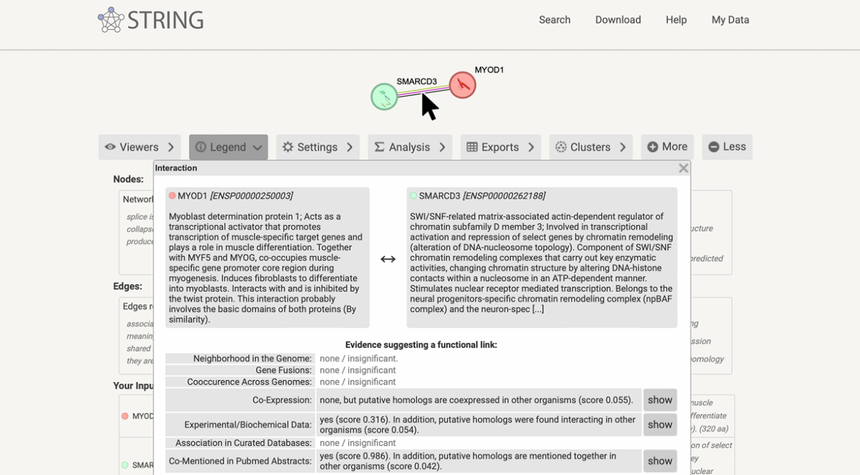The height and width of the screenshot is (475, 860).
Task: Show Co-Mentioned in Pubmed Abstracts evidence
Action: tap(659, 461)
